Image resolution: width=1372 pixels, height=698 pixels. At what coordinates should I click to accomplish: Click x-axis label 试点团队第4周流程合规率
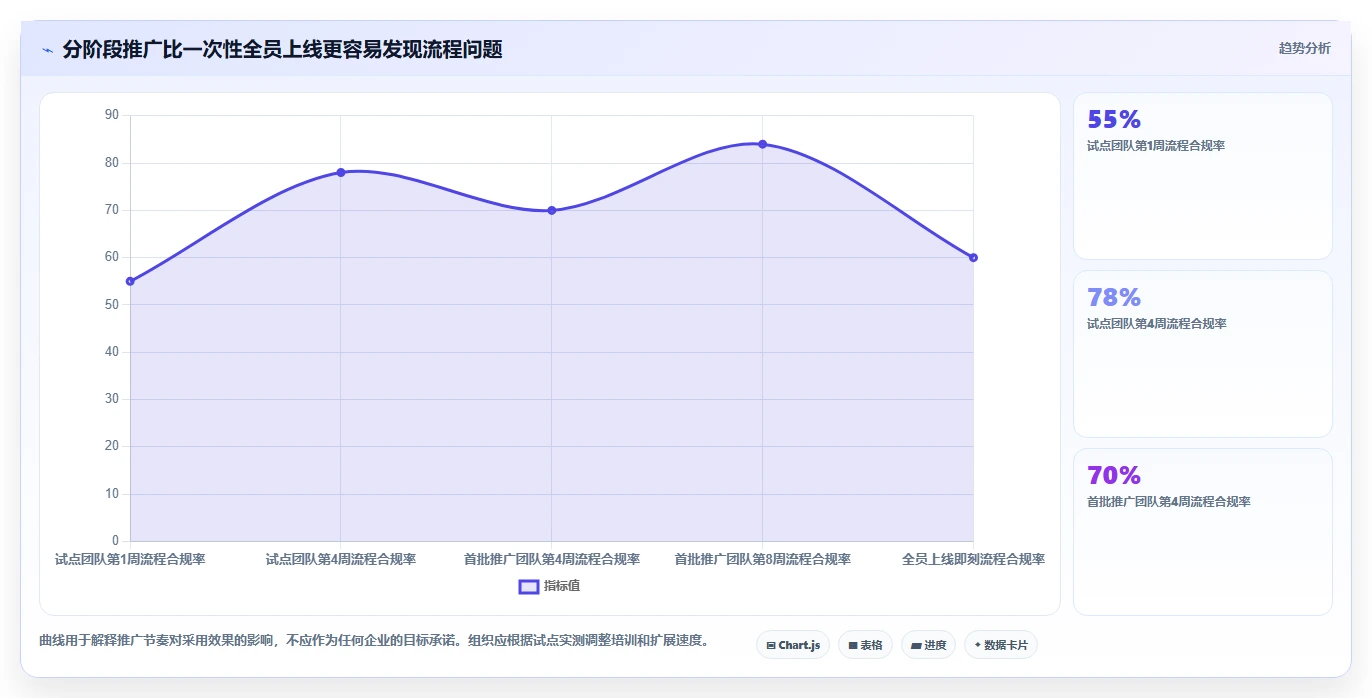point(341,559)
